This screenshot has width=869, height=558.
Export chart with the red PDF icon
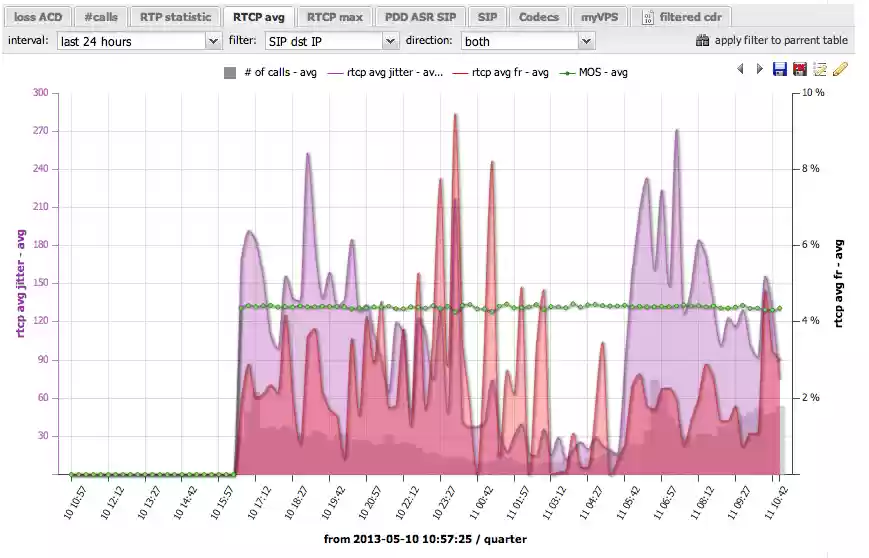click(x=800, y=69)
